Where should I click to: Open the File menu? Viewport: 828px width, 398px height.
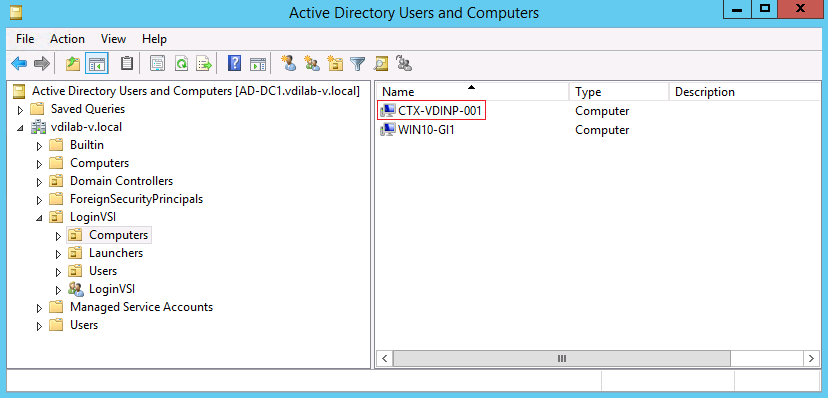[x=25, y=39]
